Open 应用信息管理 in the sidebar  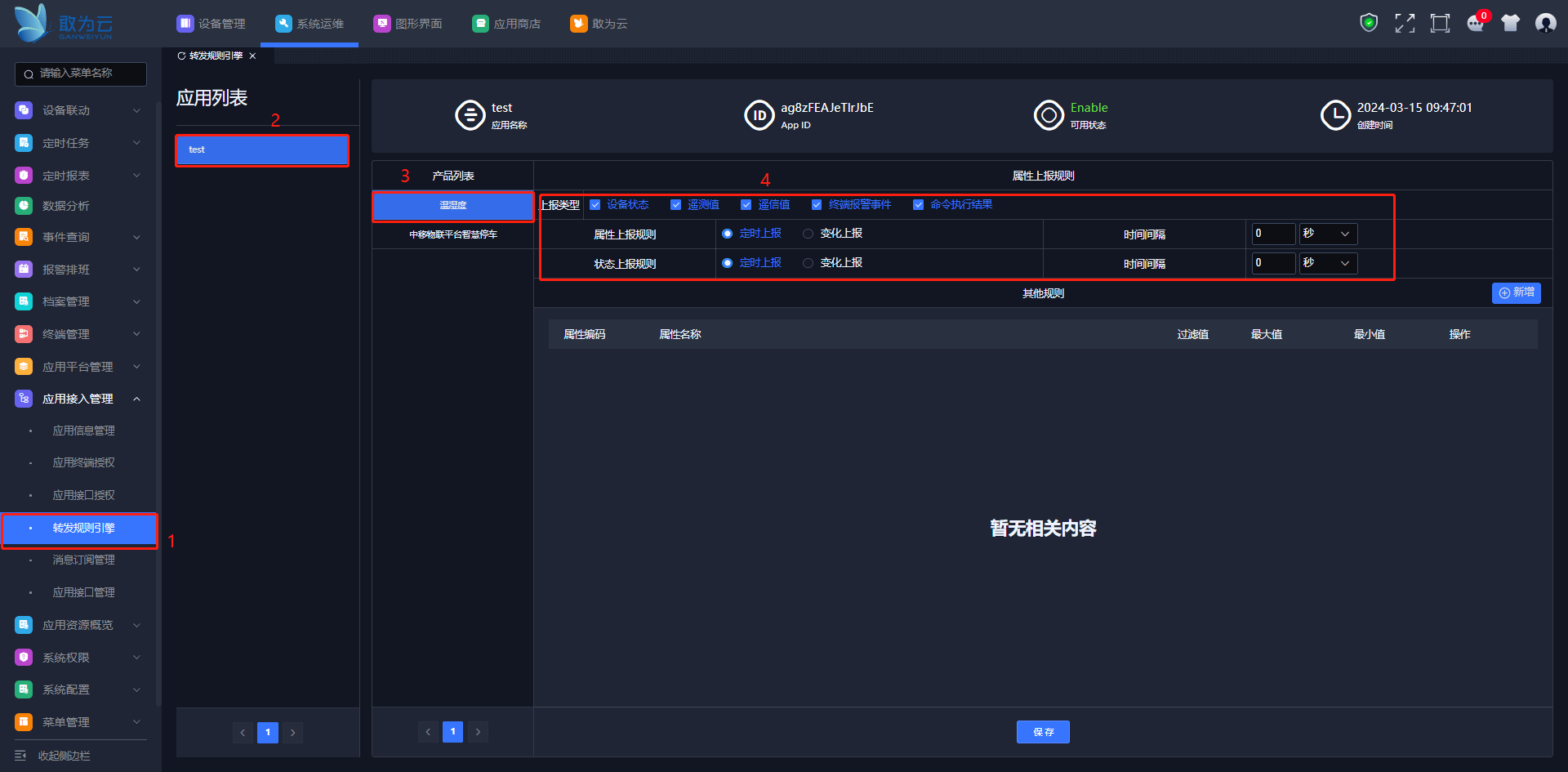pyautogui.click(x=84, y=431)
